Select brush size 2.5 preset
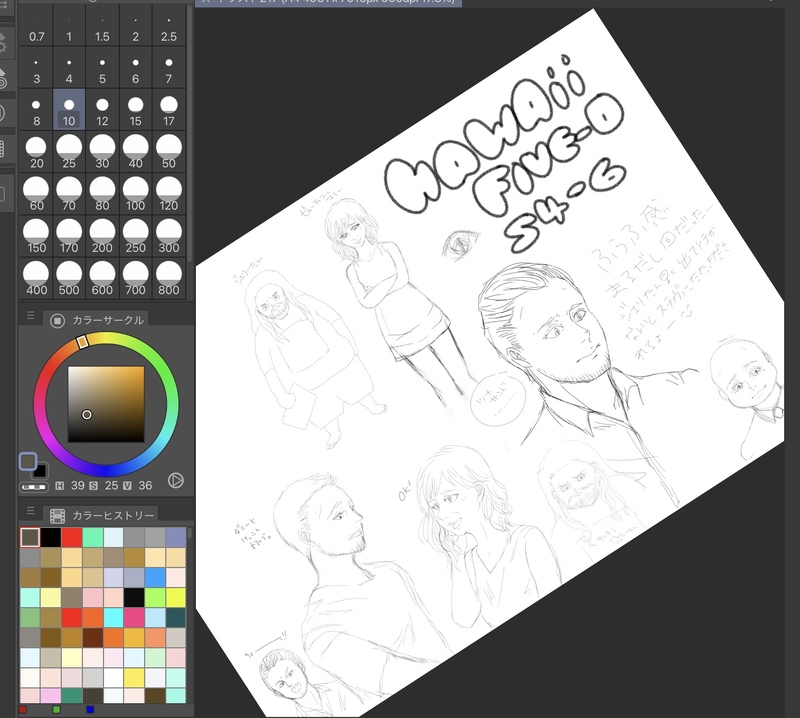The width and height of the screenshot is (800, 718). (169, 27)
